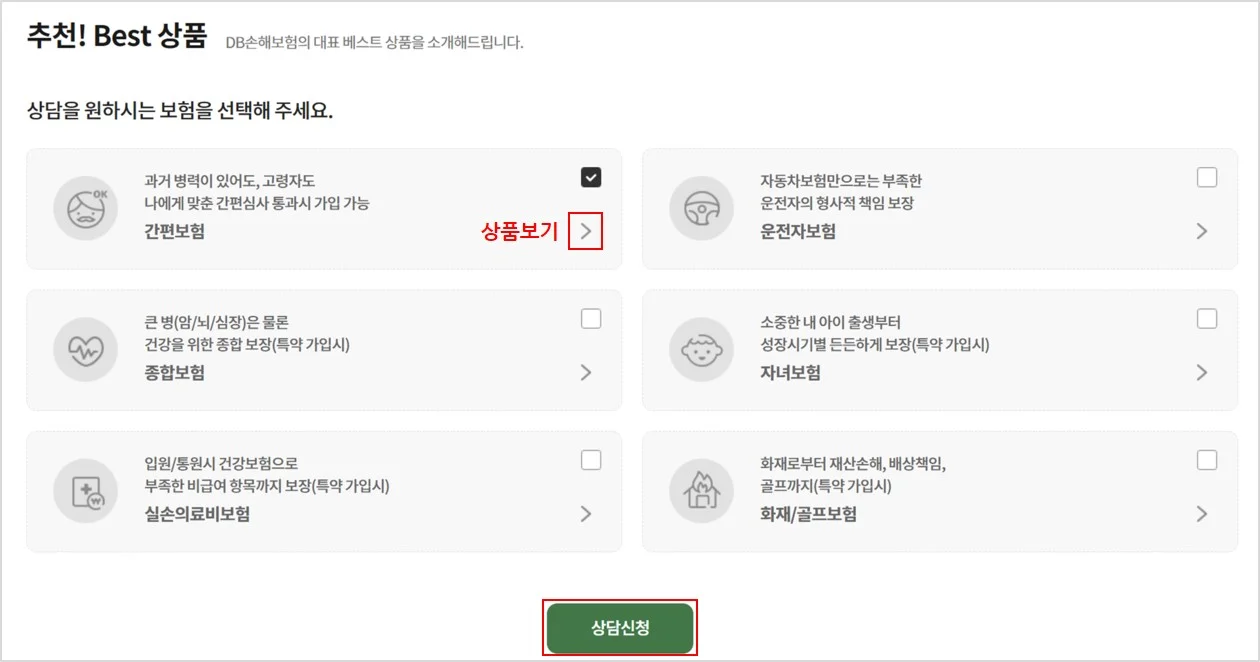This screenshot has height=662, width=1260.
Task: Open 화재/골프보험 details arrow
Action: (1203, 513)
